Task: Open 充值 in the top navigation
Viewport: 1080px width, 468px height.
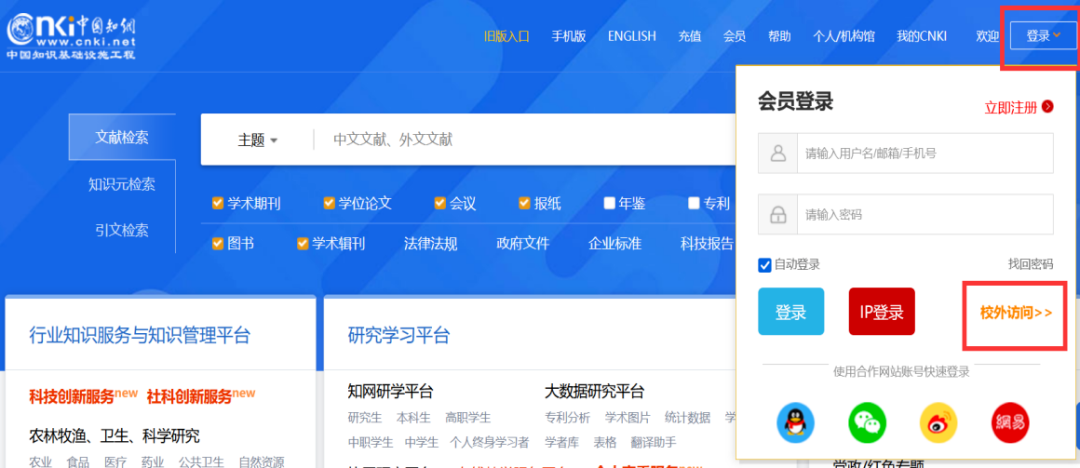Action: [x=689, y=37]
